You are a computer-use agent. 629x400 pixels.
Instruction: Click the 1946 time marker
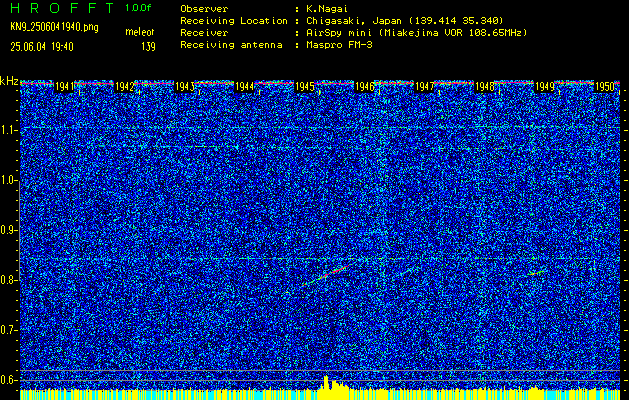[364, 87]
